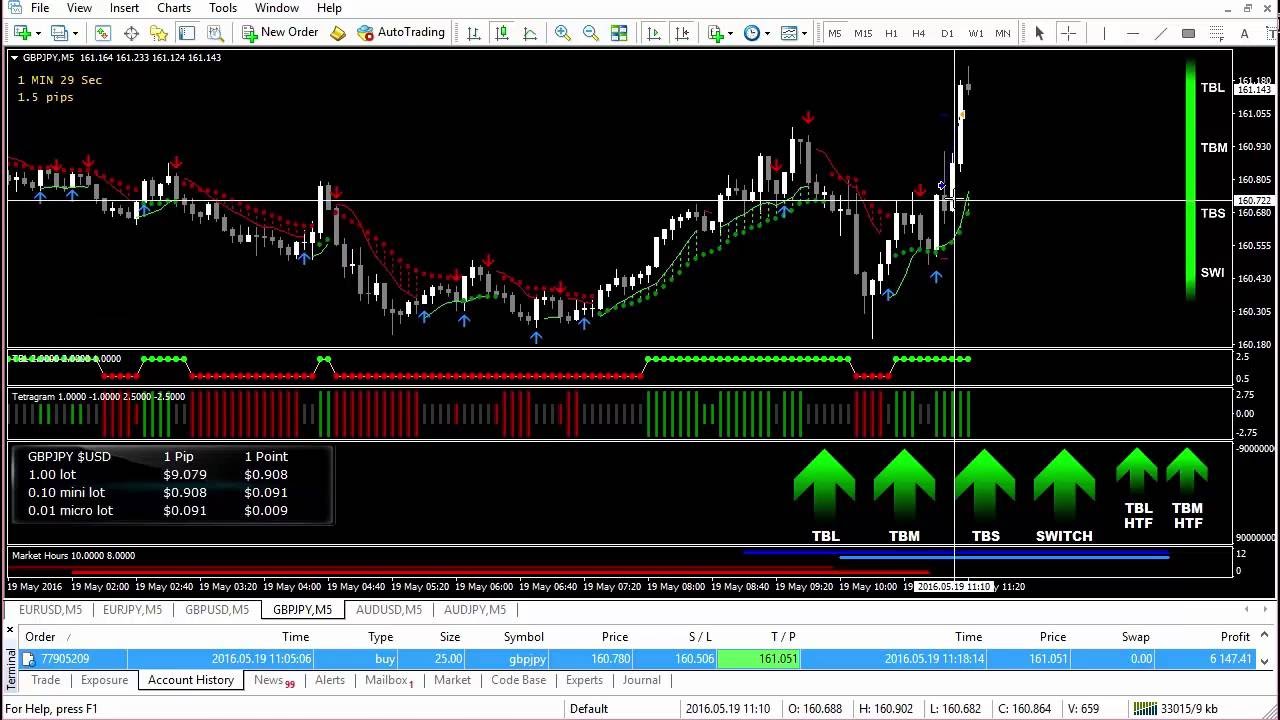The width and height of the screenshot is (1280, 720).
Task: Click the AutoTrading button
Action: point(401,33)
